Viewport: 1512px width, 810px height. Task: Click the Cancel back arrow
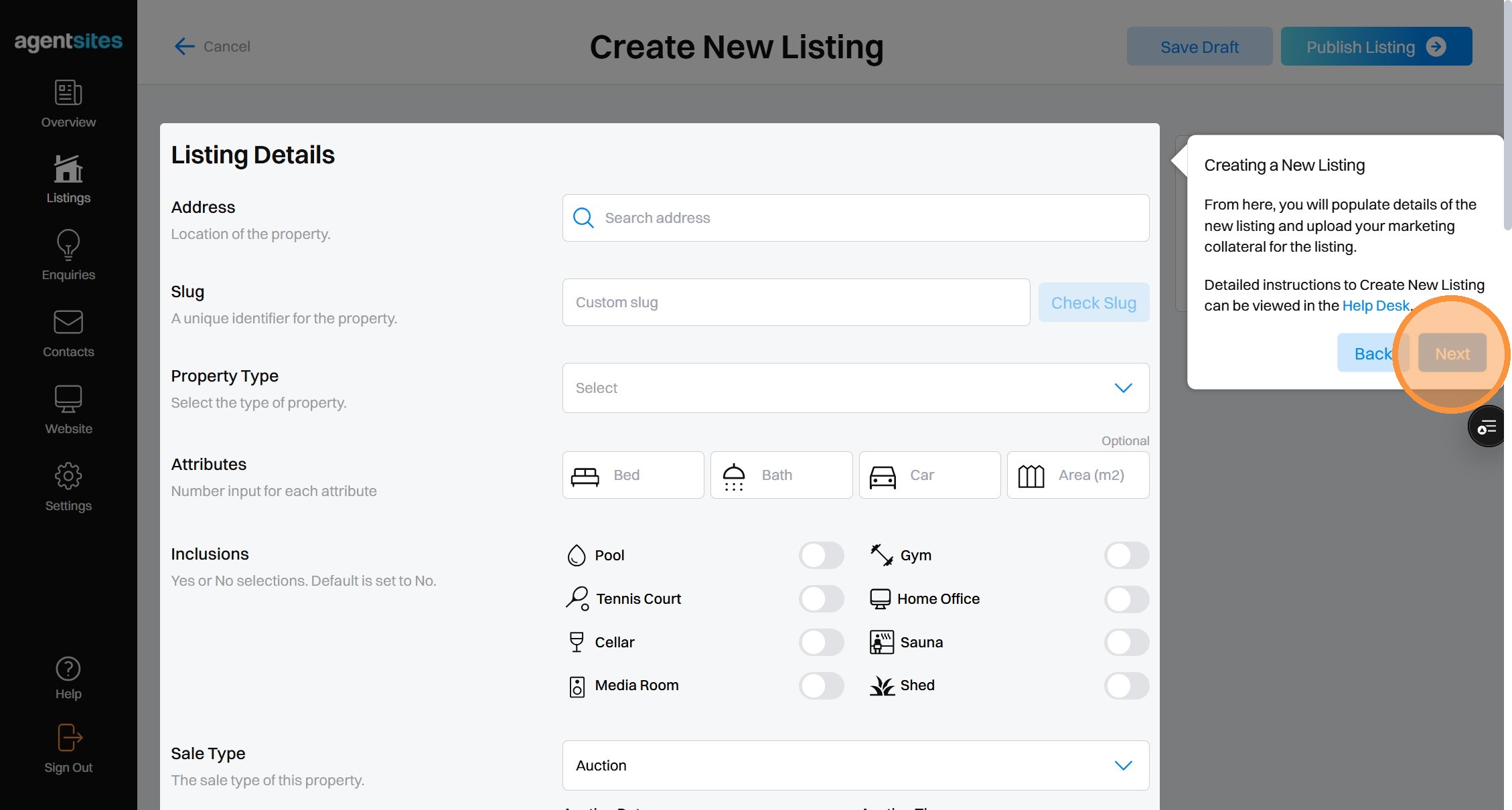point(185,46)
